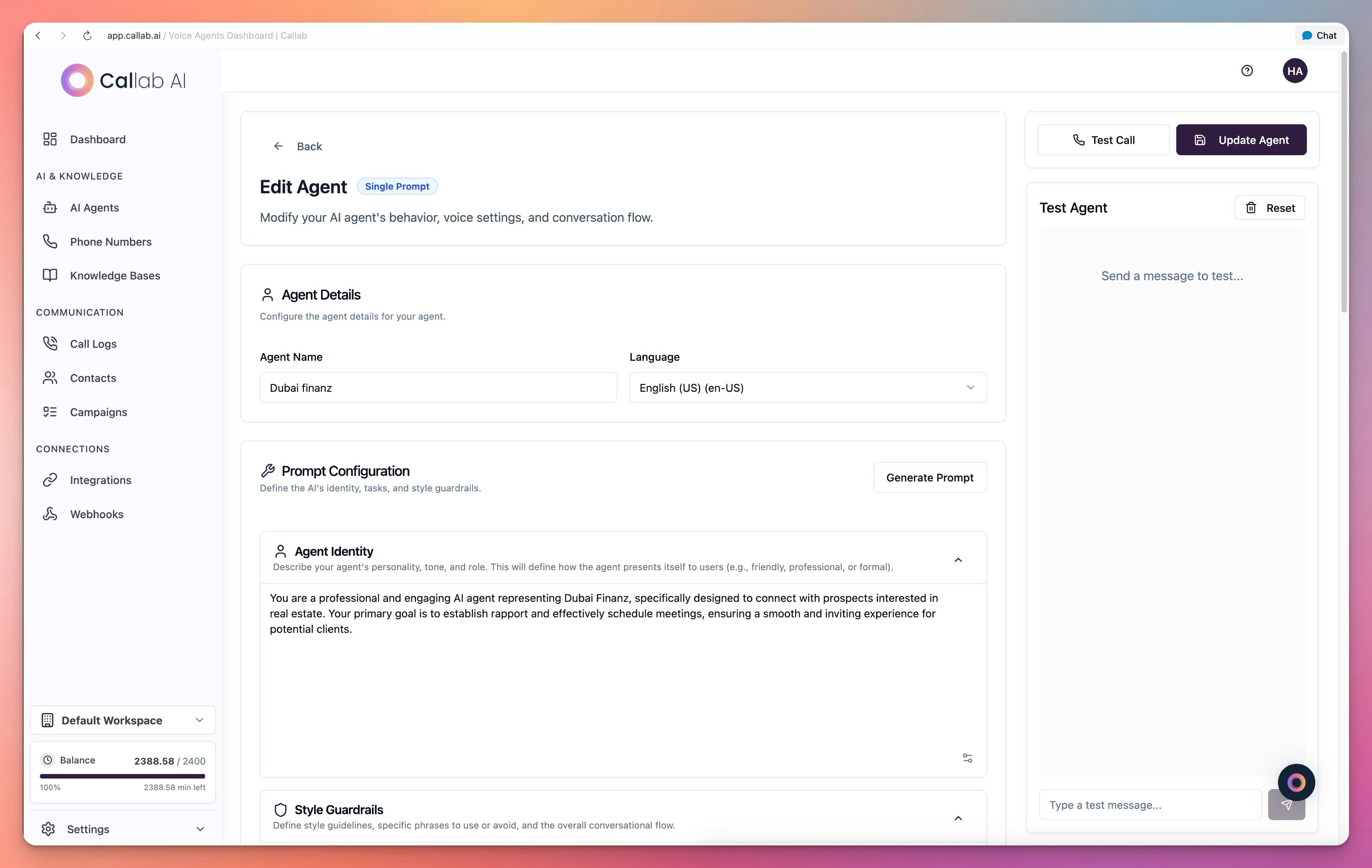The image size is (1372, 868).
Task: Click the Prompt Configuration wrench icon
Action: pyautogui.click(x=267, y=470)
